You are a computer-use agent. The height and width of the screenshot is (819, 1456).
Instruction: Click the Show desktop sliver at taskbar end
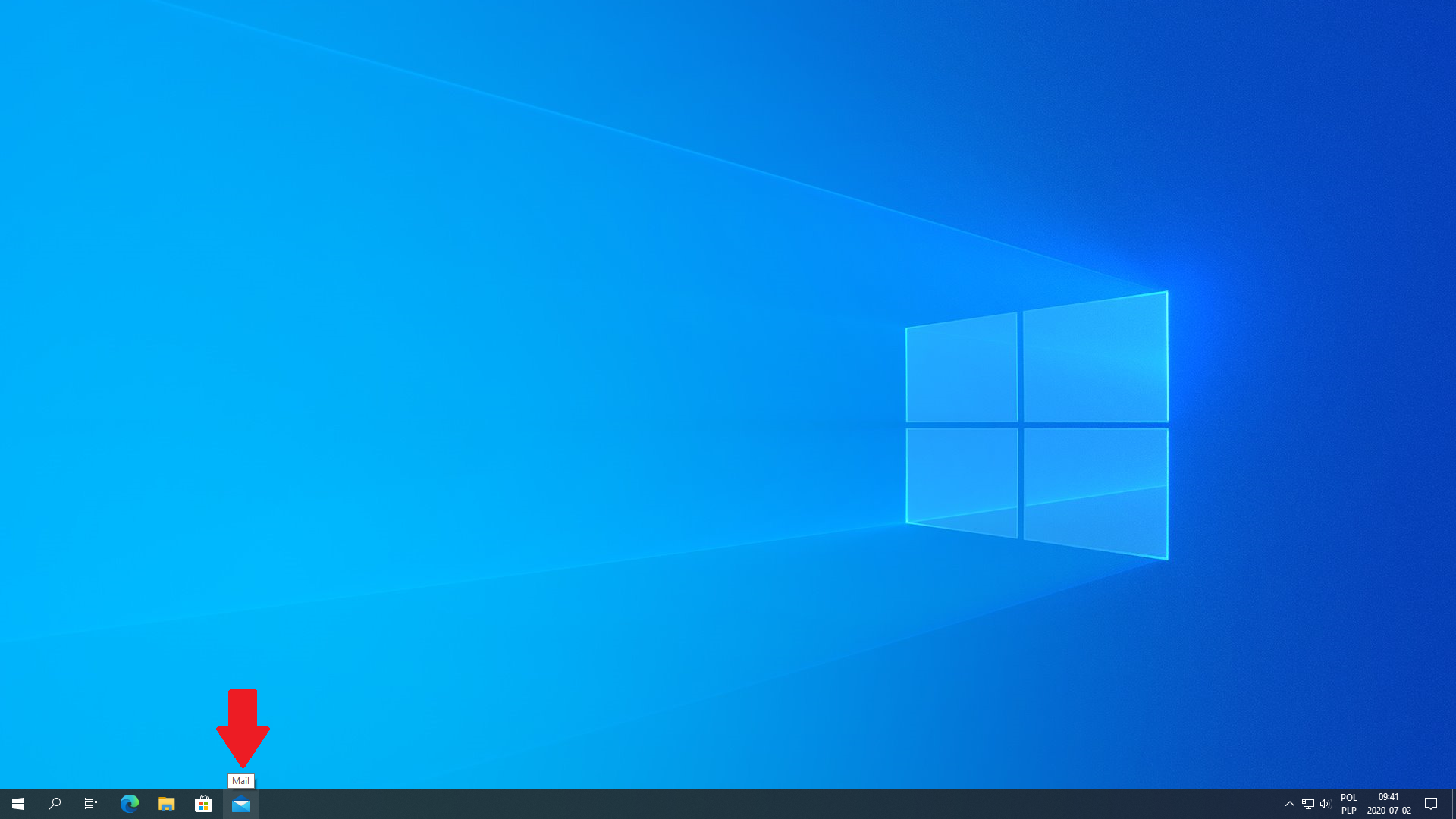[1453, 804]
